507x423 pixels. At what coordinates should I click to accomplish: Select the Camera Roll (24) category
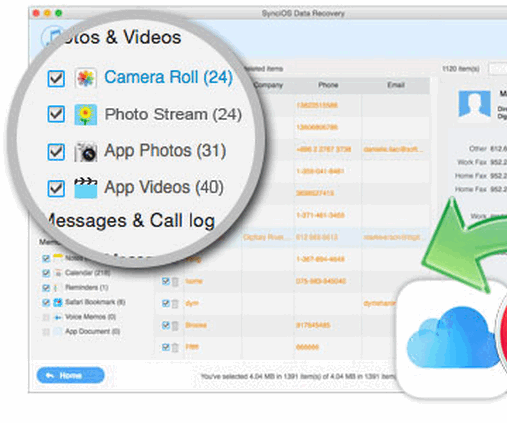point(168,77)
